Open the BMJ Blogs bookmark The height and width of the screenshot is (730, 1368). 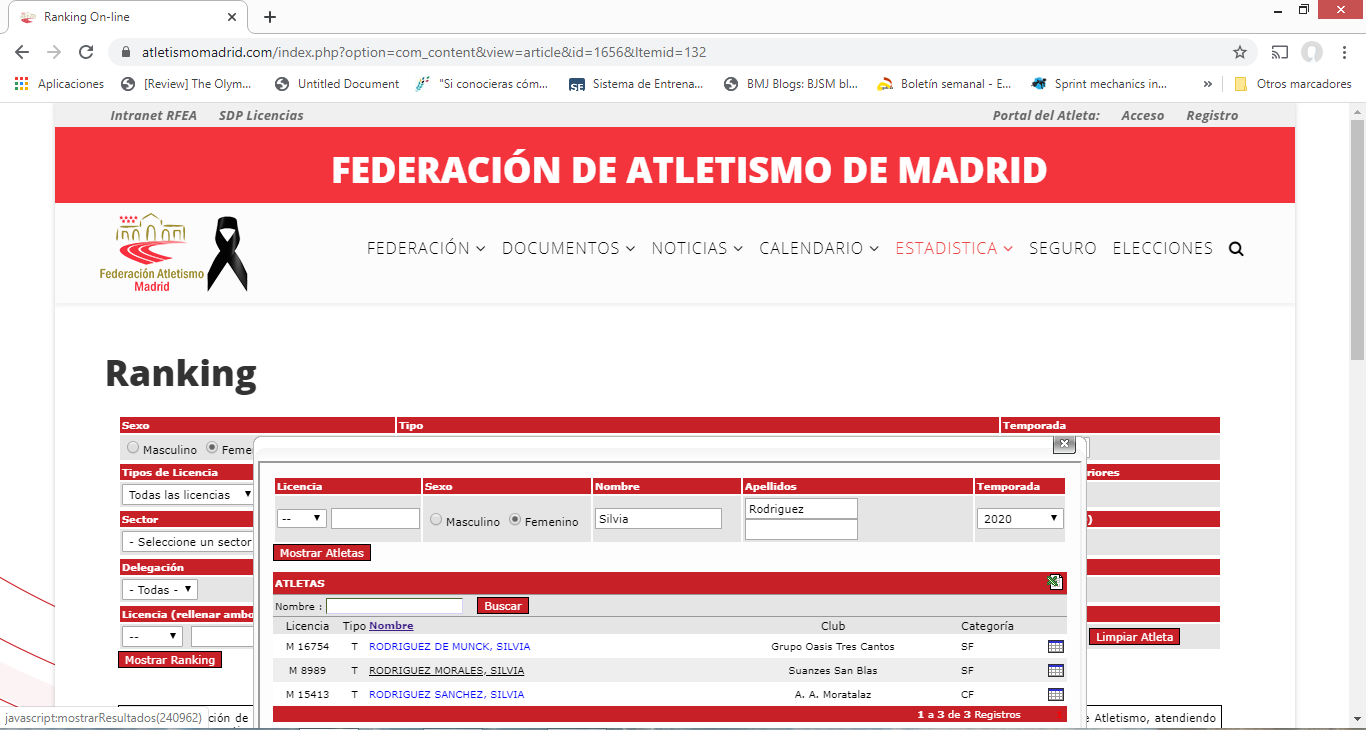tap(791, 84)
